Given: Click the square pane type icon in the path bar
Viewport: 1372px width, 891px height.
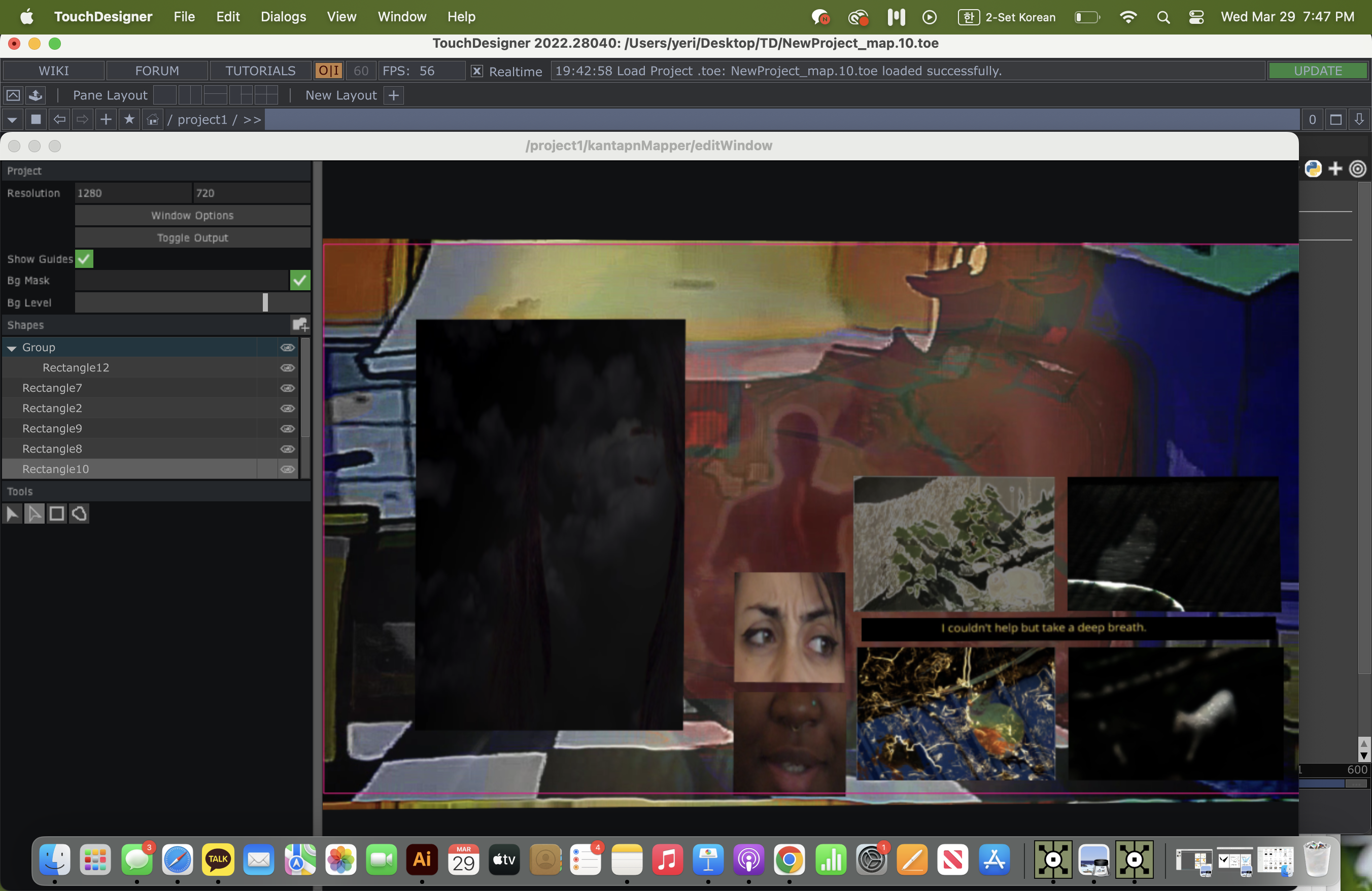Looking at the screenshot, I should click(x=36, y=119).
